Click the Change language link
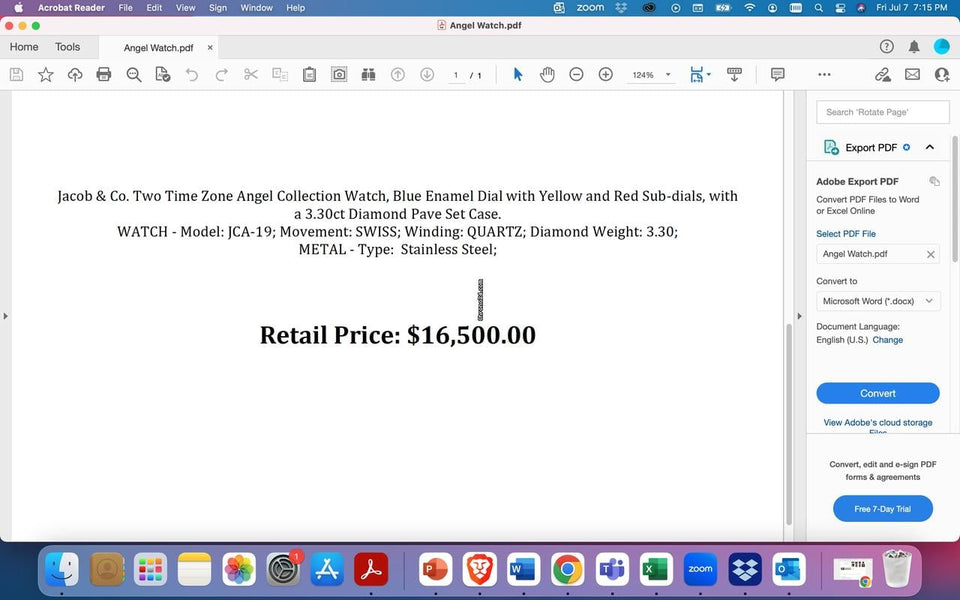960x600 pixels. [x=888, y=340]
